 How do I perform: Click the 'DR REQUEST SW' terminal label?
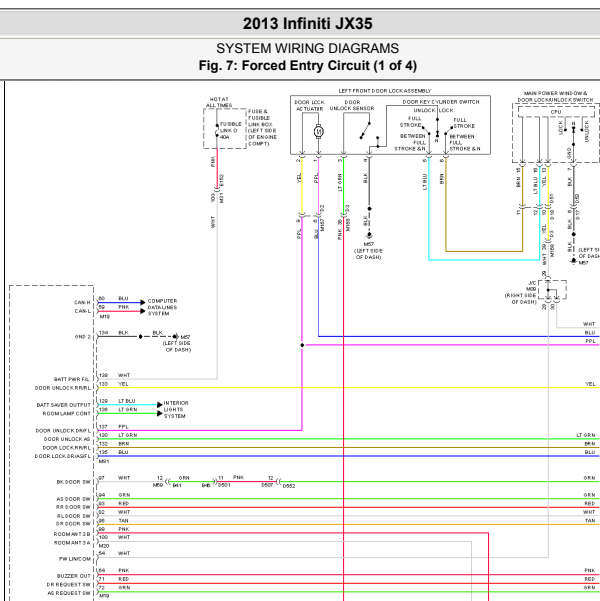(69, 585)
